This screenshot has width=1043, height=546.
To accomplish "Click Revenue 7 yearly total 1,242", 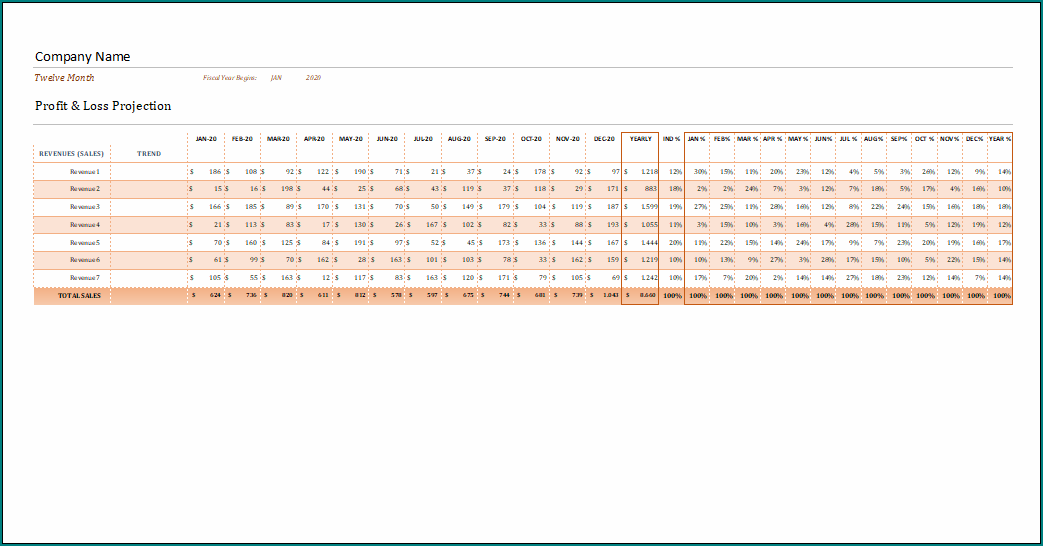I will [649, 278].
